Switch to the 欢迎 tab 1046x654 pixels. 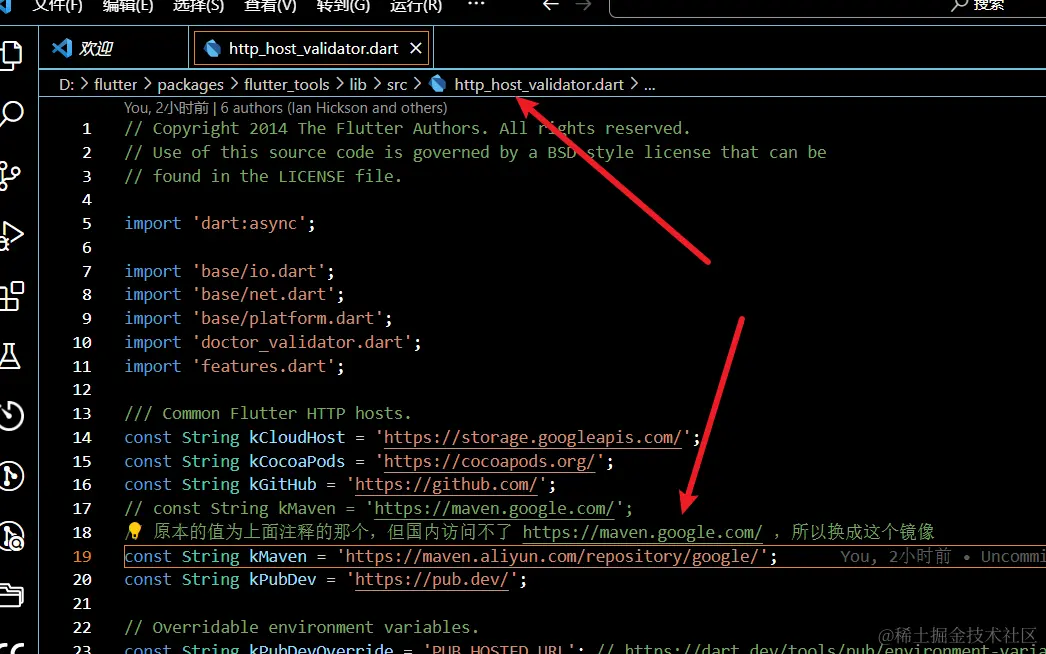coord(113,48)
